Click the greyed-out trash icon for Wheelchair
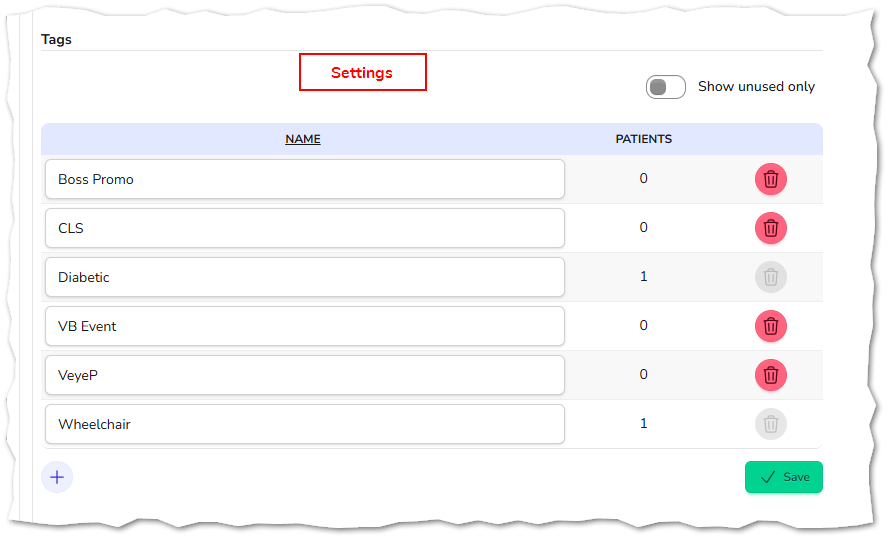The width and height of the screenshot is (887, 538). click(x=770, y=424)
